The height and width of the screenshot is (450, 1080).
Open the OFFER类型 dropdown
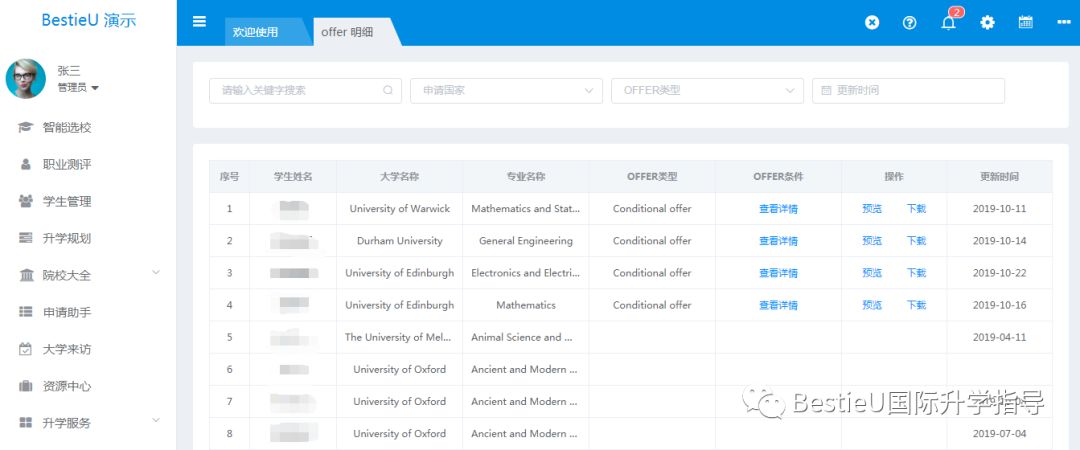click(707, 91)
